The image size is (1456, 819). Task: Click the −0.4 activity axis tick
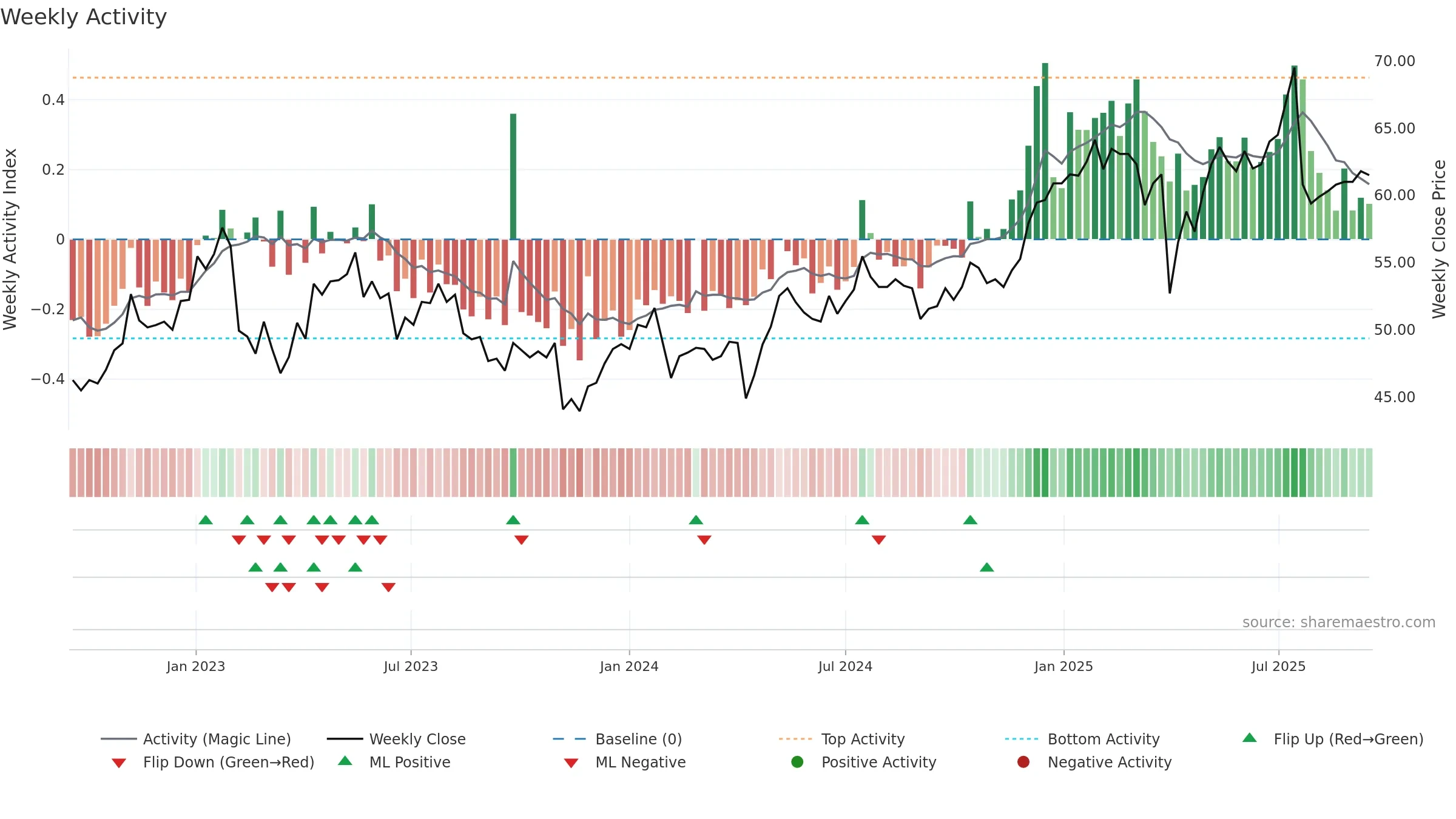tap(48, 379)
